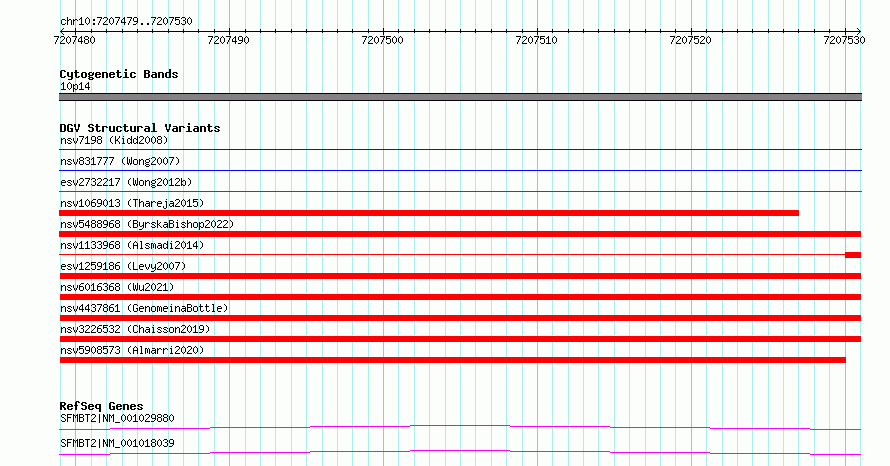
Task: Open the RefSeq Genes track title
Action: [101, 406]
